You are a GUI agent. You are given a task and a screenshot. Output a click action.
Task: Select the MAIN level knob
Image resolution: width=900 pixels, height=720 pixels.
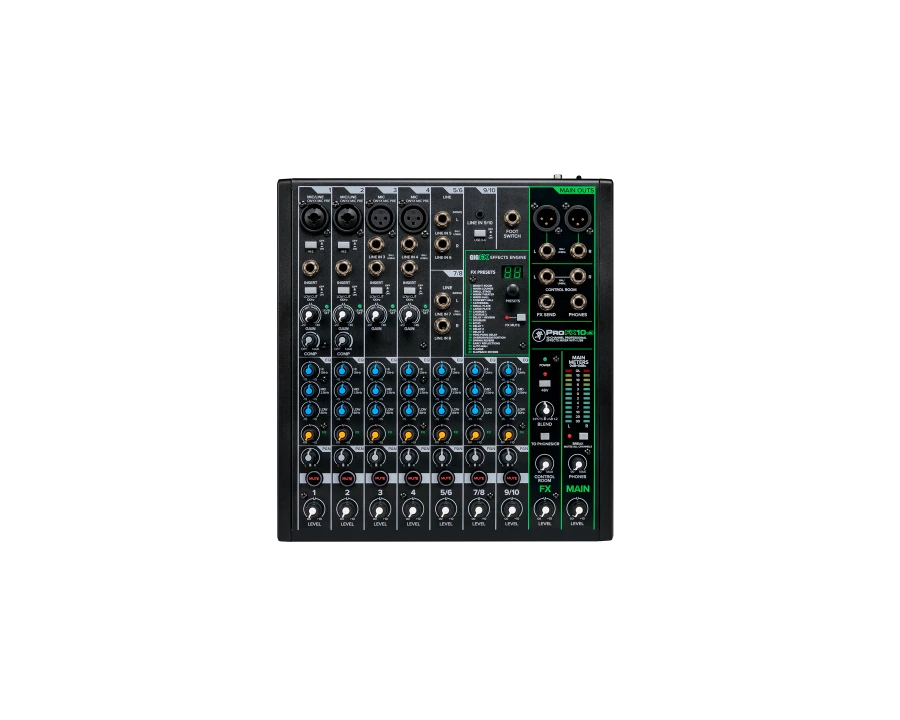click(577, 510)
